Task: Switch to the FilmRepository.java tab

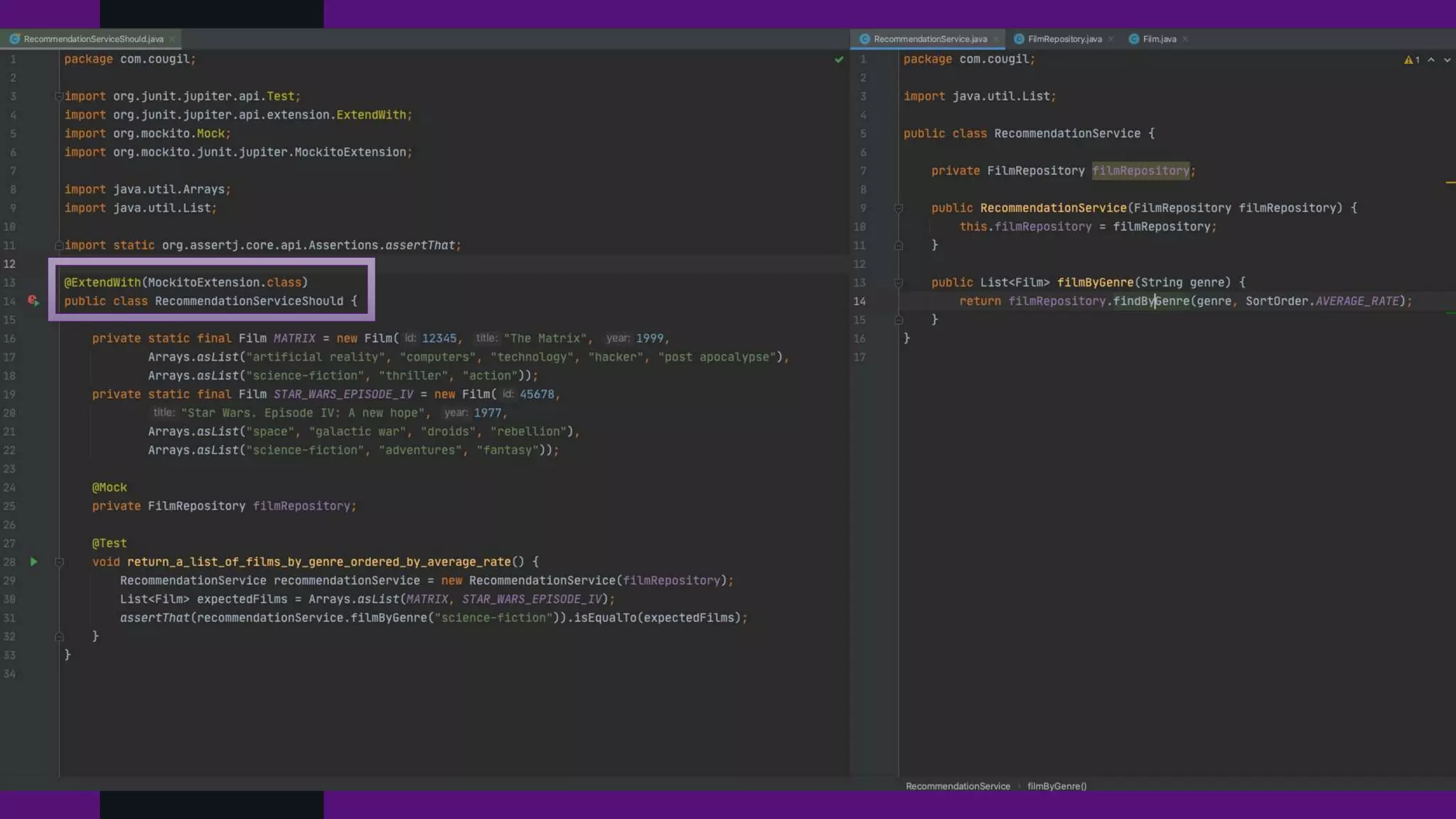Action: click(x=1064, y=39)
